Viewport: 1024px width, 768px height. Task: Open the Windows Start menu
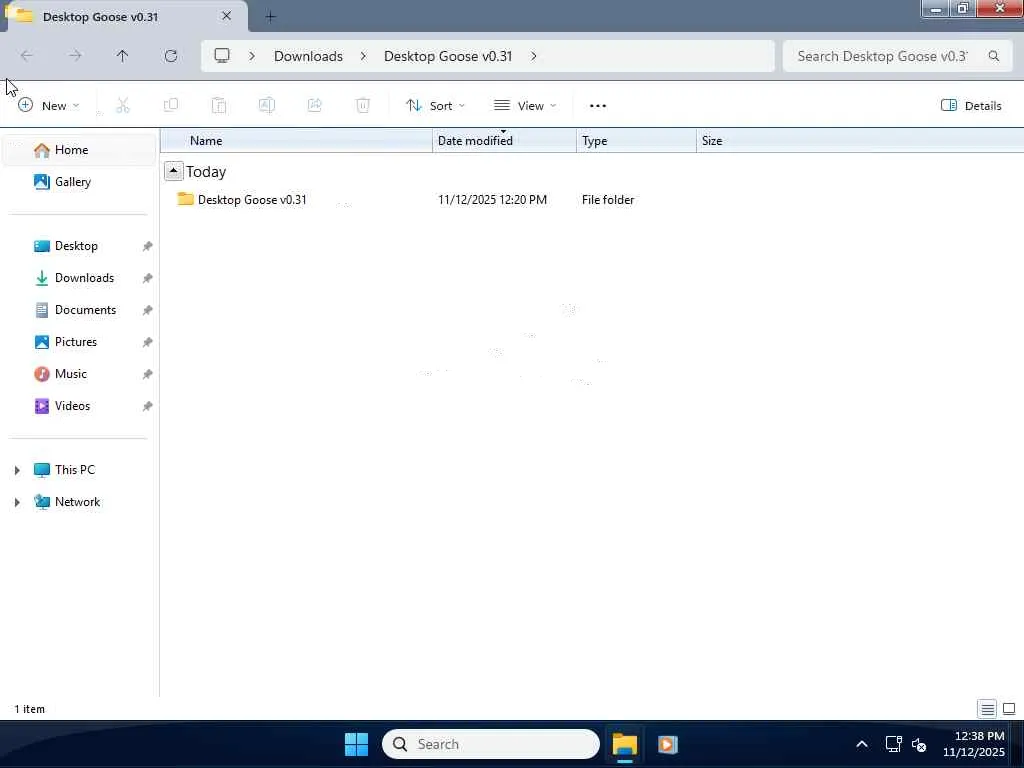pyautogui.click(x=357, y=744)
